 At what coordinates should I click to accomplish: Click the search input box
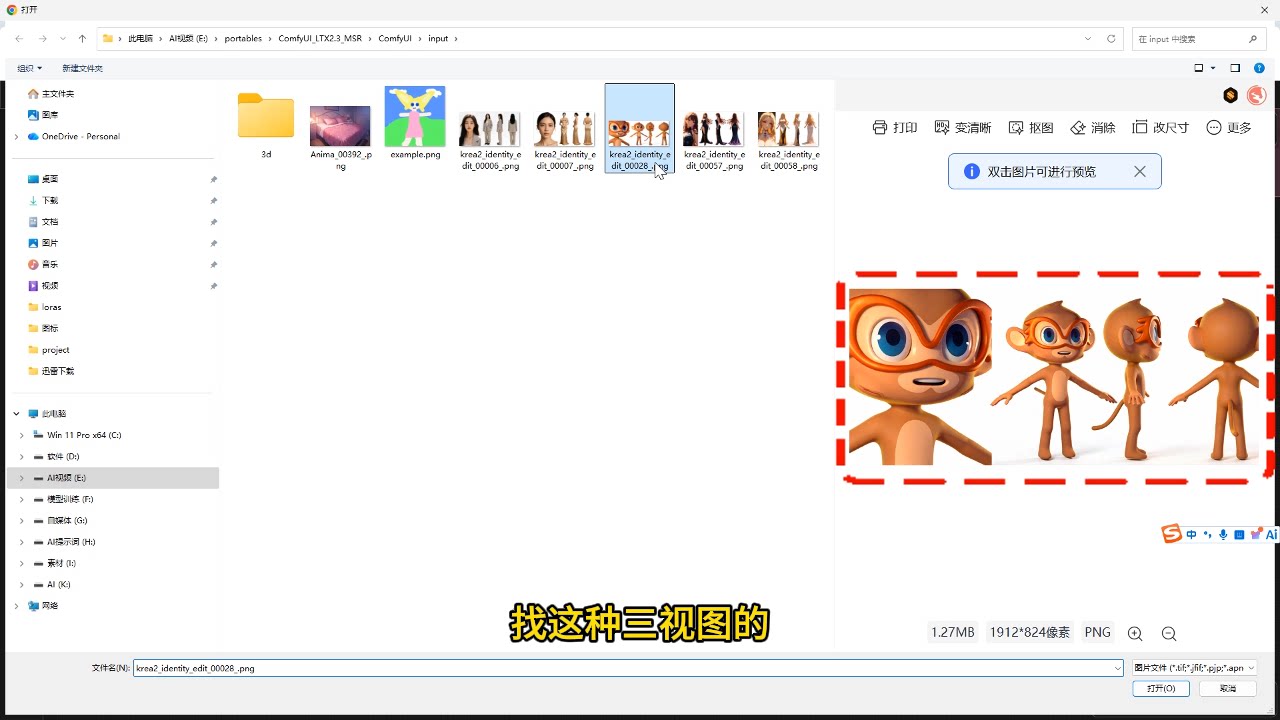coord(1198,39)
